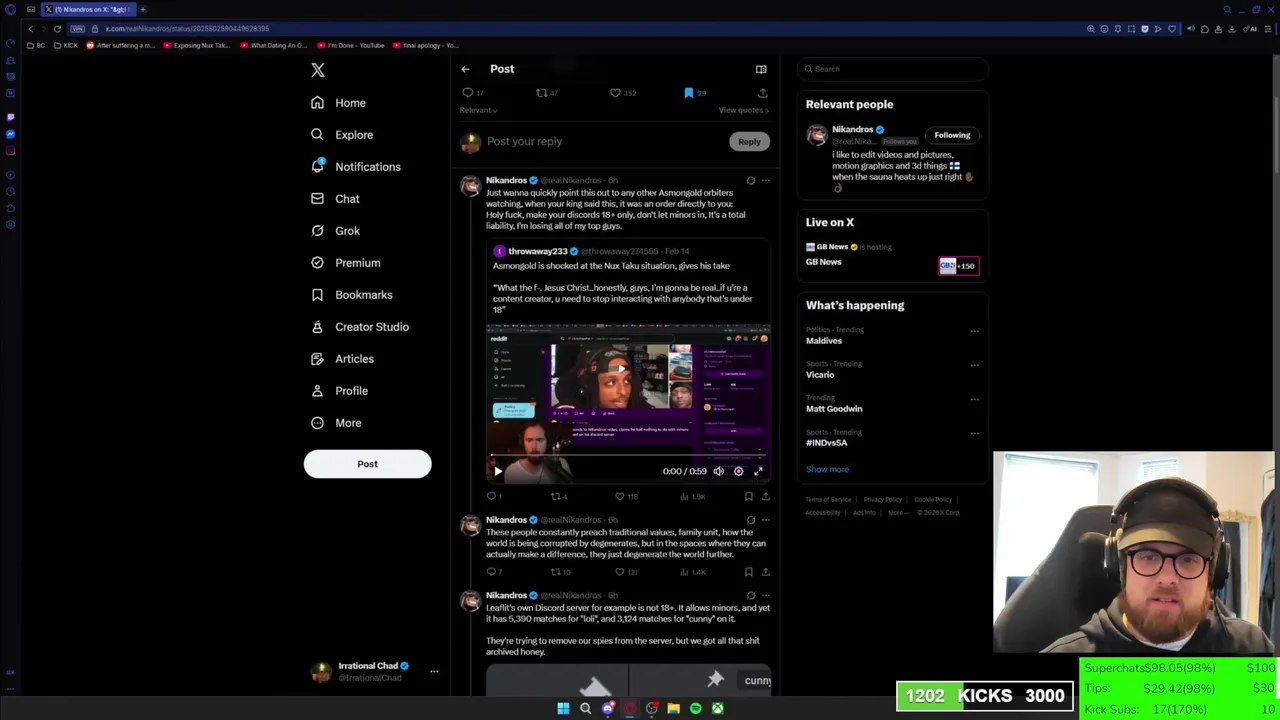This screenshot has width=1280, height=720.
Task: Click the X logo in sidebar
Action: tap(318, 70)
